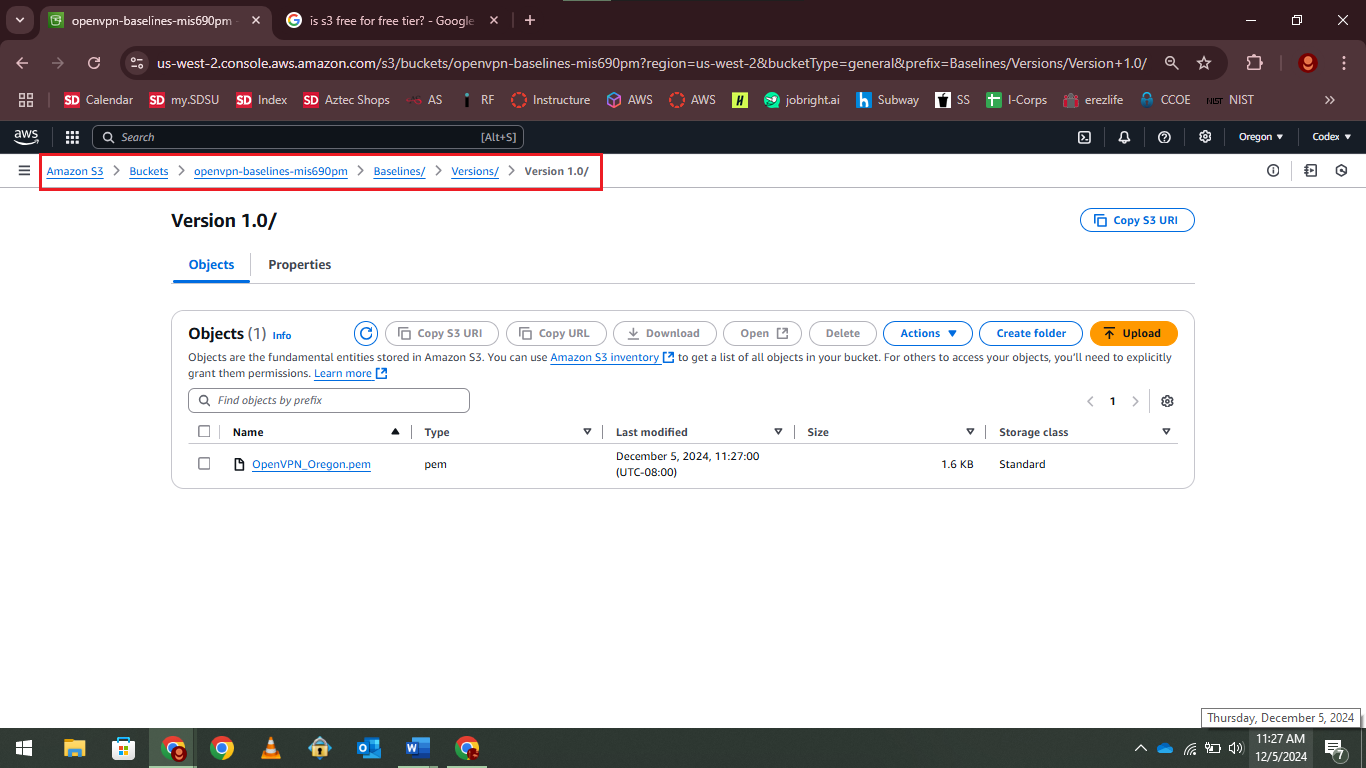Open objects table preferences gear

pyautogui.click(x=1167, y=401)
